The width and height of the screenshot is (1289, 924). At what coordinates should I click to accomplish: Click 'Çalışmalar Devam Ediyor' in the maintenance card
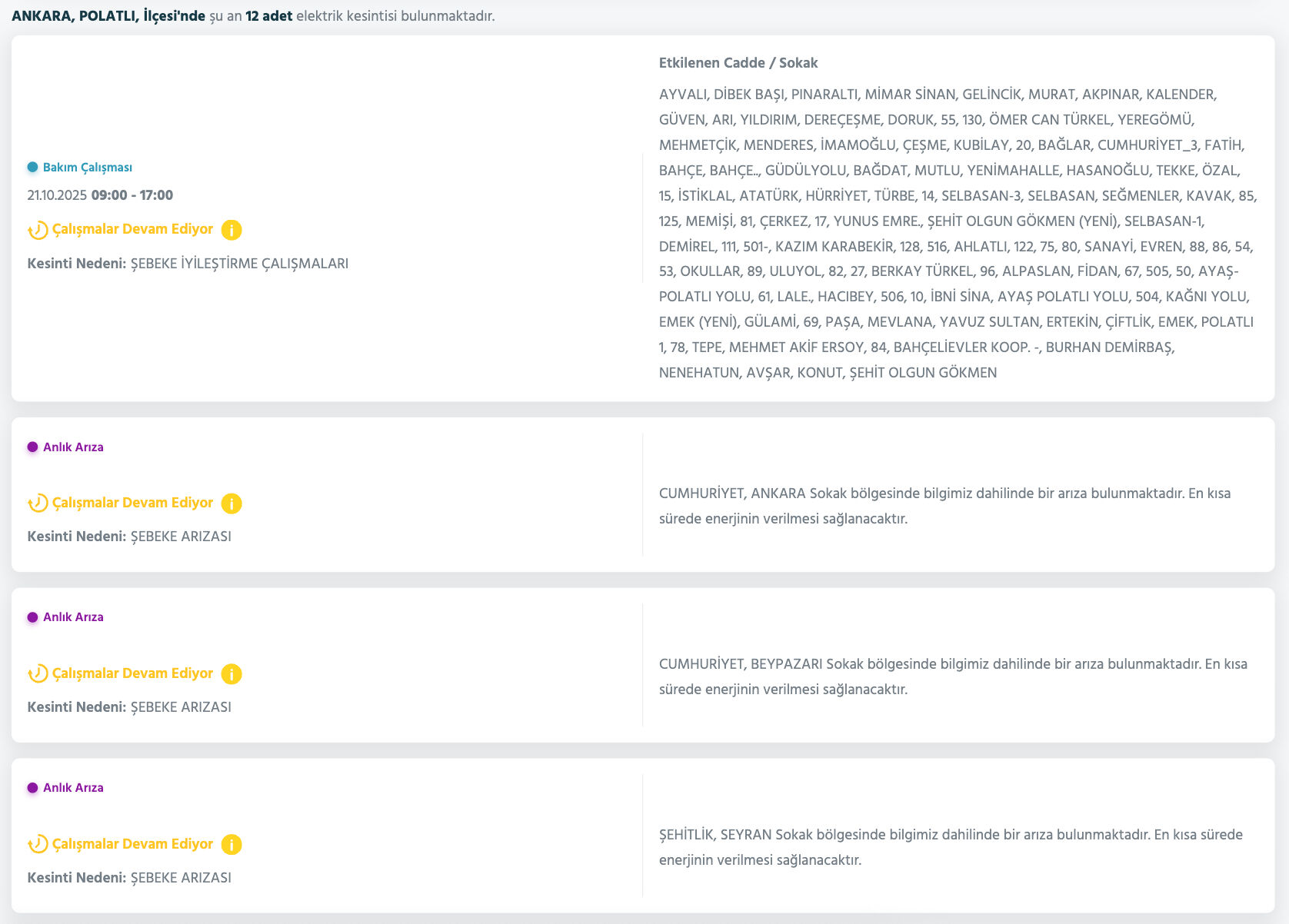tap(132, 229)
